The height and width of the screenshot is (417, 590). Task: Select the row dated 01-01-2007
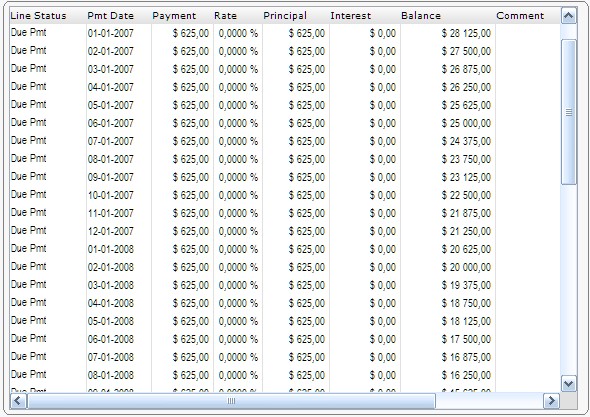tap(285, 33)
